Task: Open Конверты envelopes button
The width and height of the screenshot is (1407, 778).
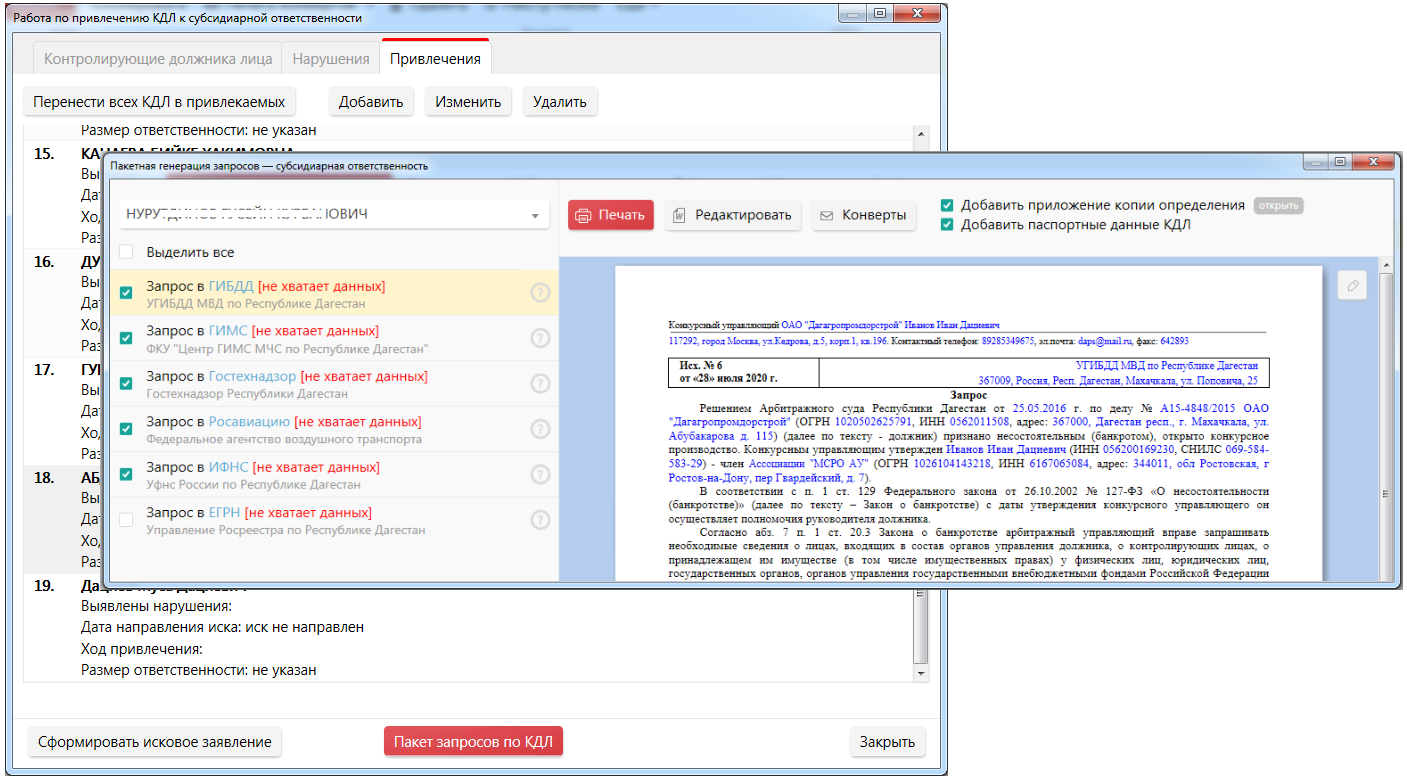Action: pyautogui.click(x=863, y=215)
